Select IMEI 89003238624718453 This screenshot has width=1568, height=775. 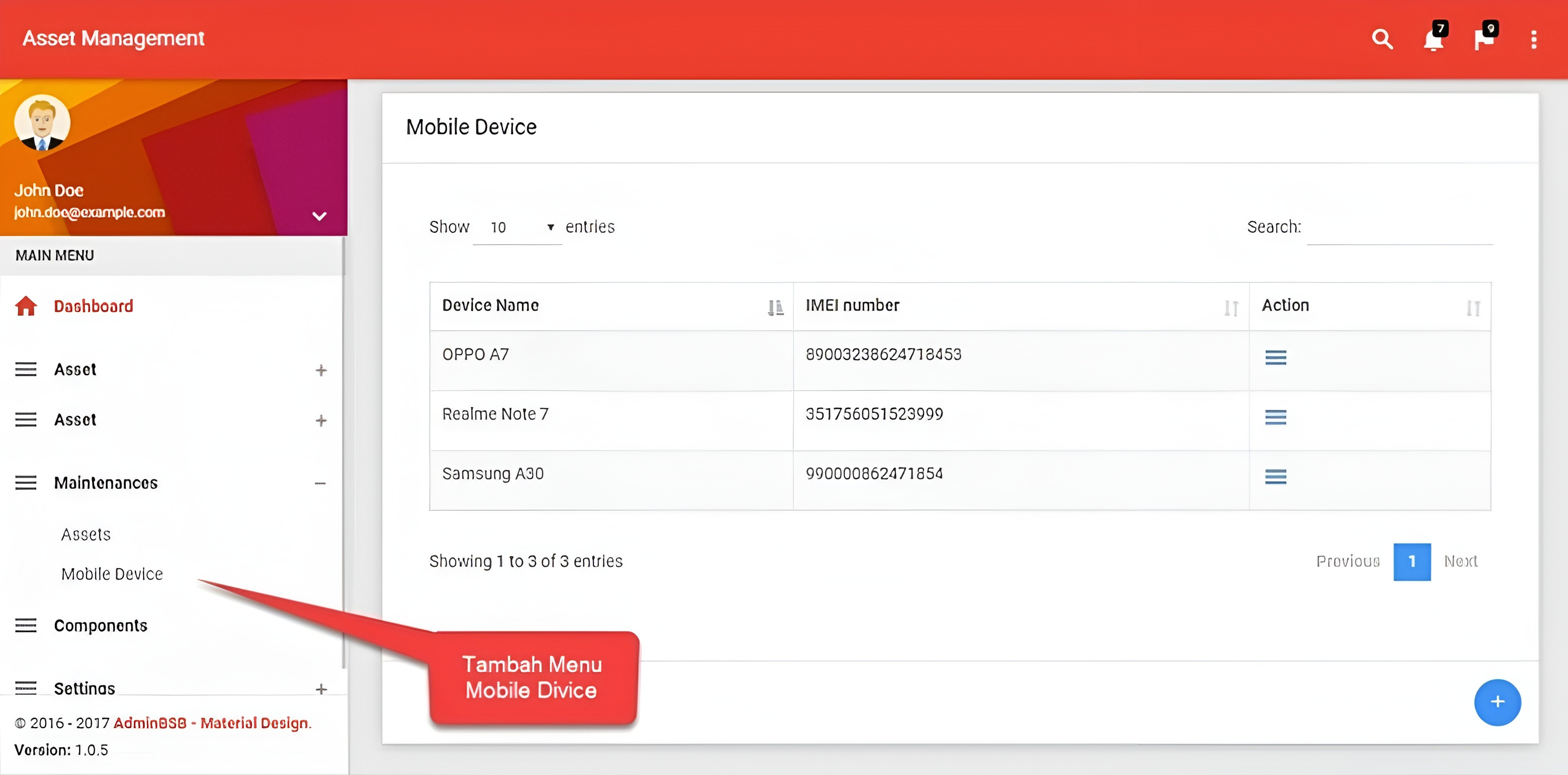883,354
